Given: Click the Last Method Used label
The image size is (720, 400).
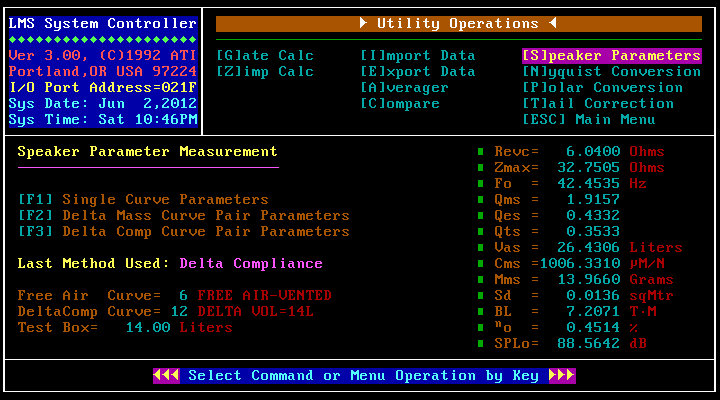Looking at the screenshot, I should coord(94,264).
